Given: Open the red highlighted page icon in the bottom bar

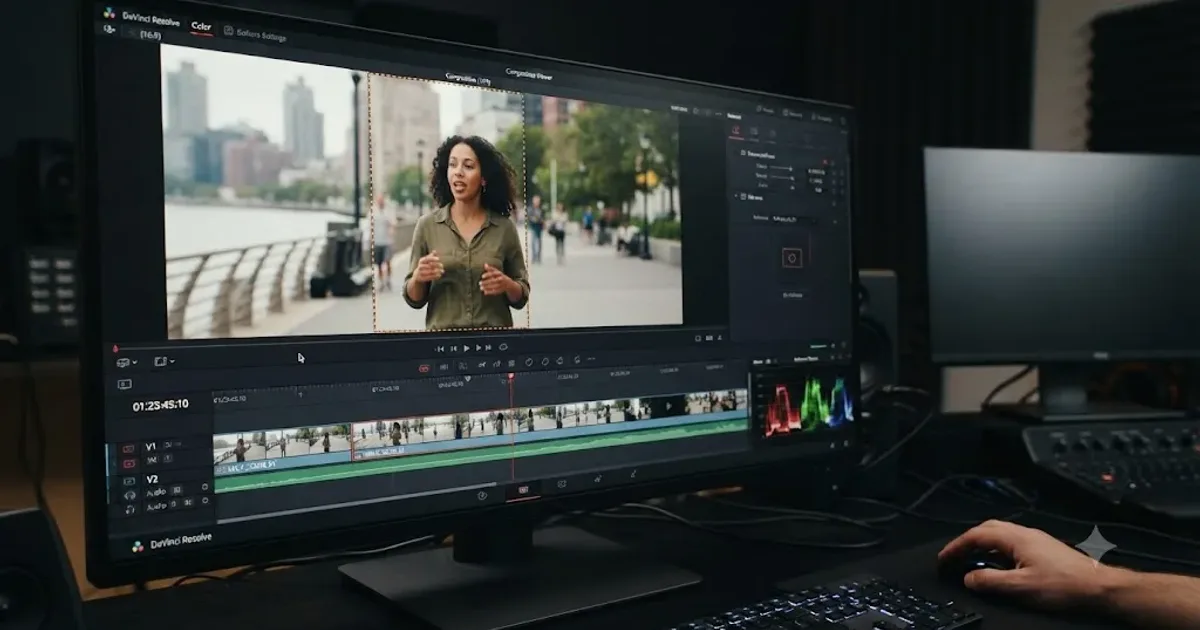Looking at the screenshot, I should pyautogui.click(x=523, y=490).
